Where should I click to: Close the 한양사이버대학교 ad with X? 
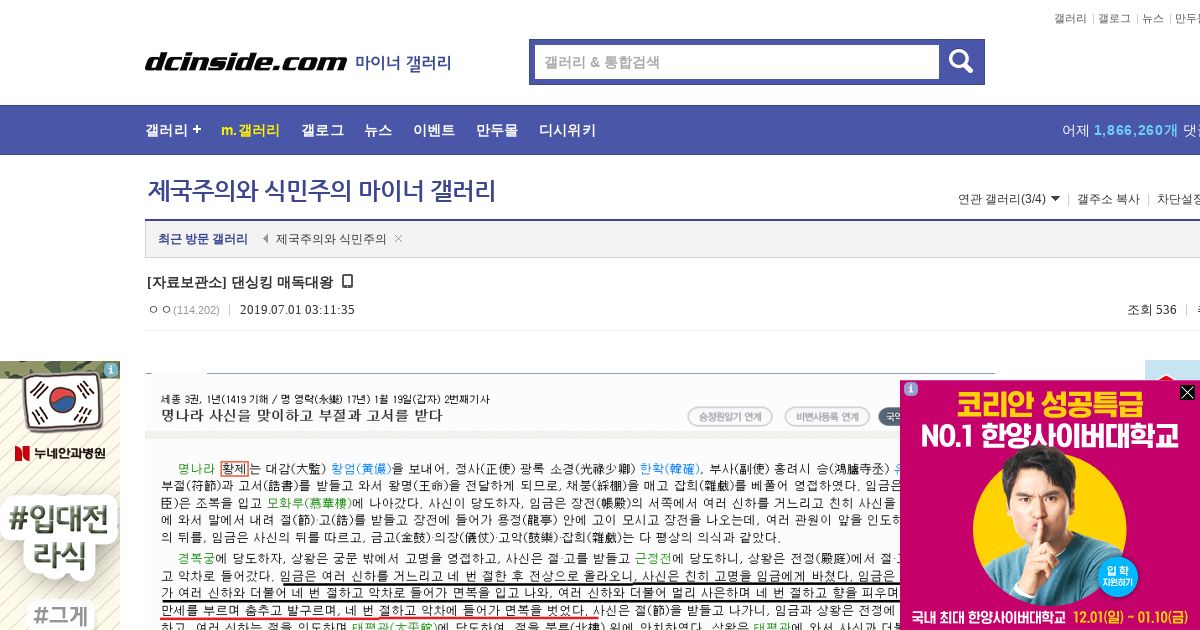point(1187,392)
